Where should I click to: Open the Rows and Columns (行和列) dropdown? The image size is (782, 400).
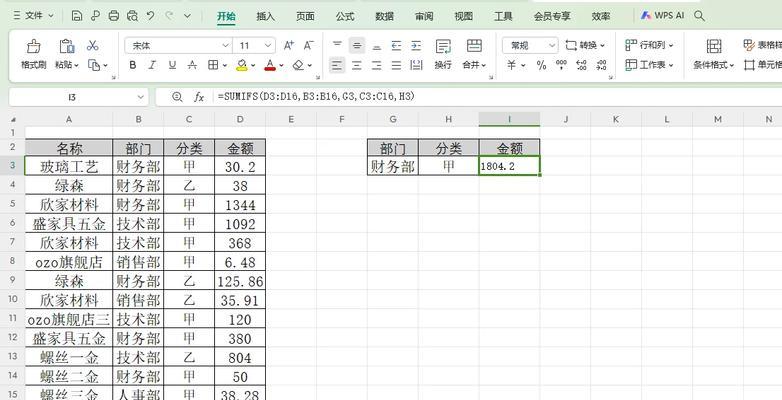[649, 45]
